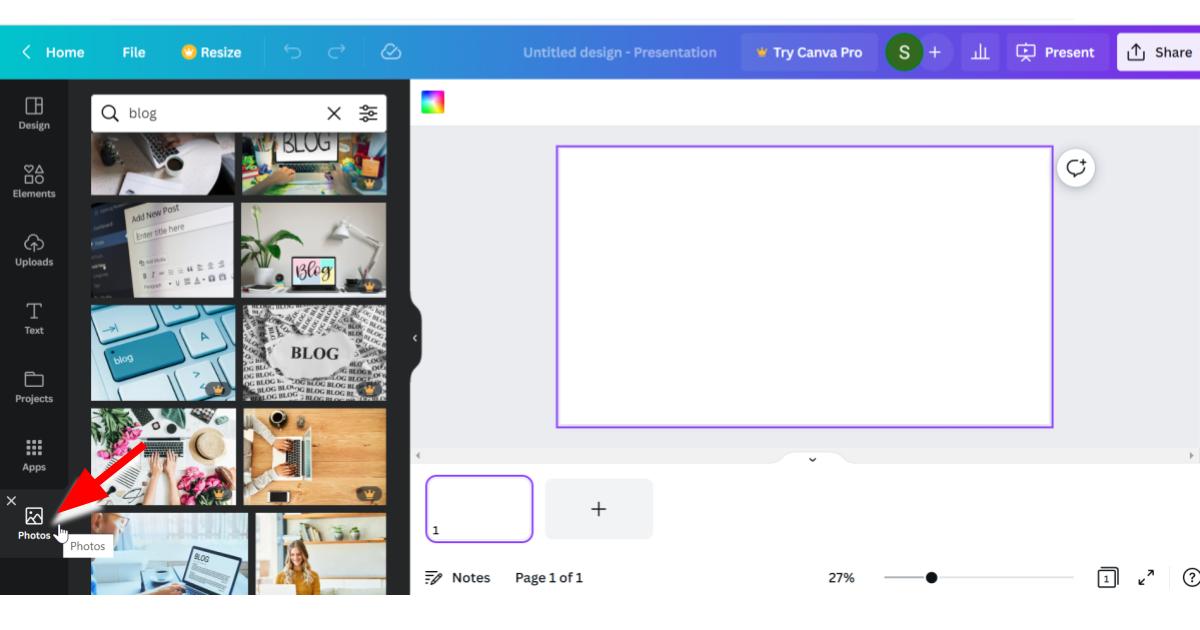The image size is (1200, 630).
Task: Remove Photos tab with small X
Action: 11,500
